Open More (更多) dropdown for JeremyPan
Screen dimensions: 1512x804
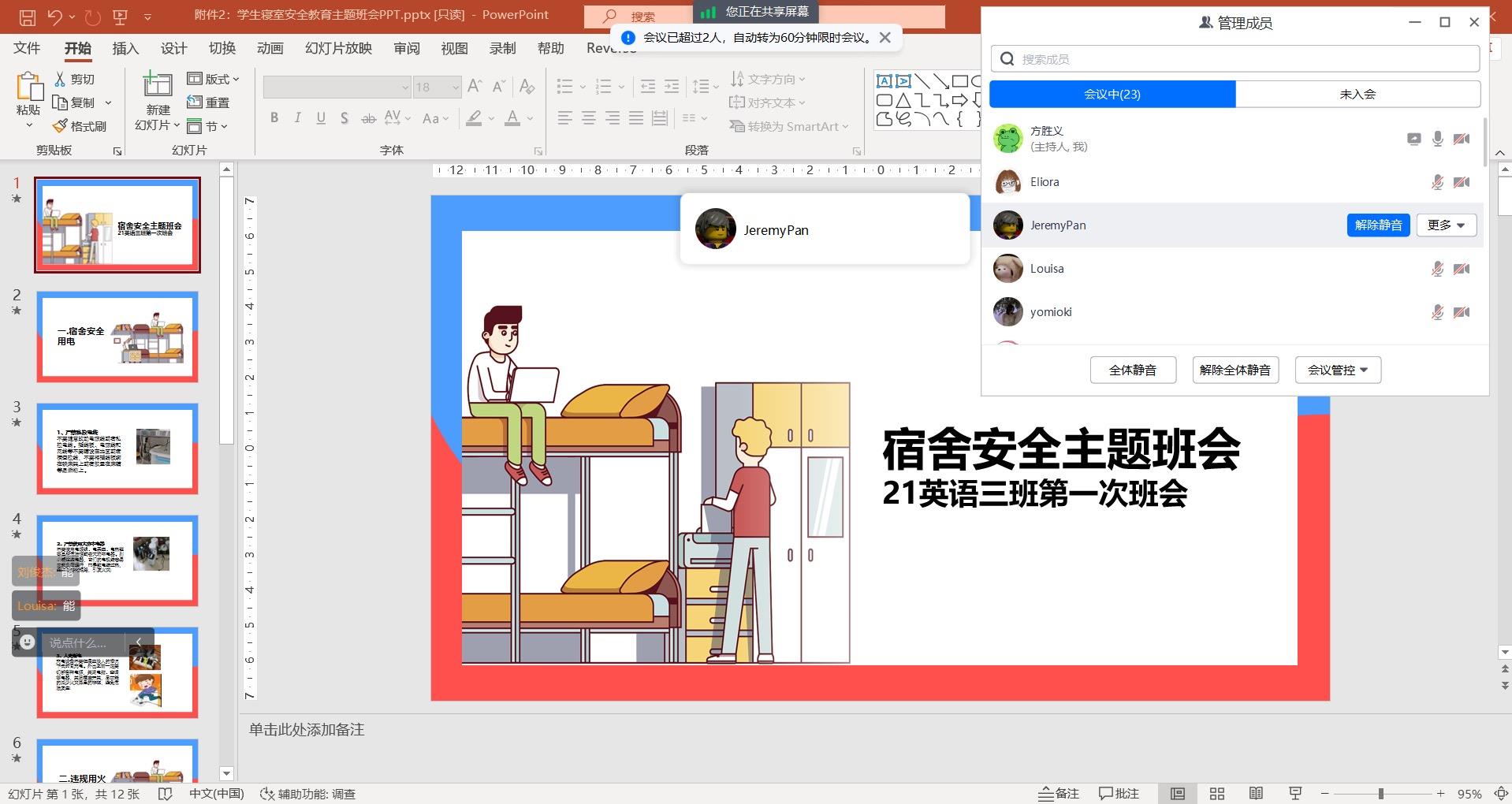pyautogui.click(x=1446, y=225)
